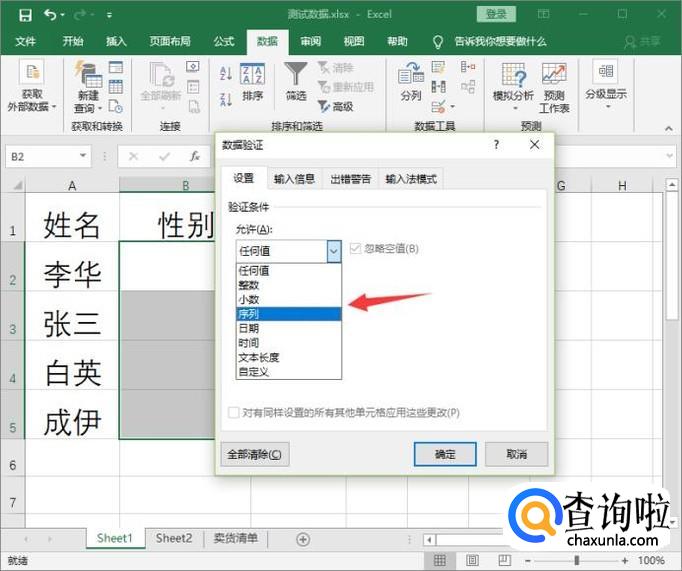Open the Sort dialog (排序)
The image size is (682, 571).
252,83
